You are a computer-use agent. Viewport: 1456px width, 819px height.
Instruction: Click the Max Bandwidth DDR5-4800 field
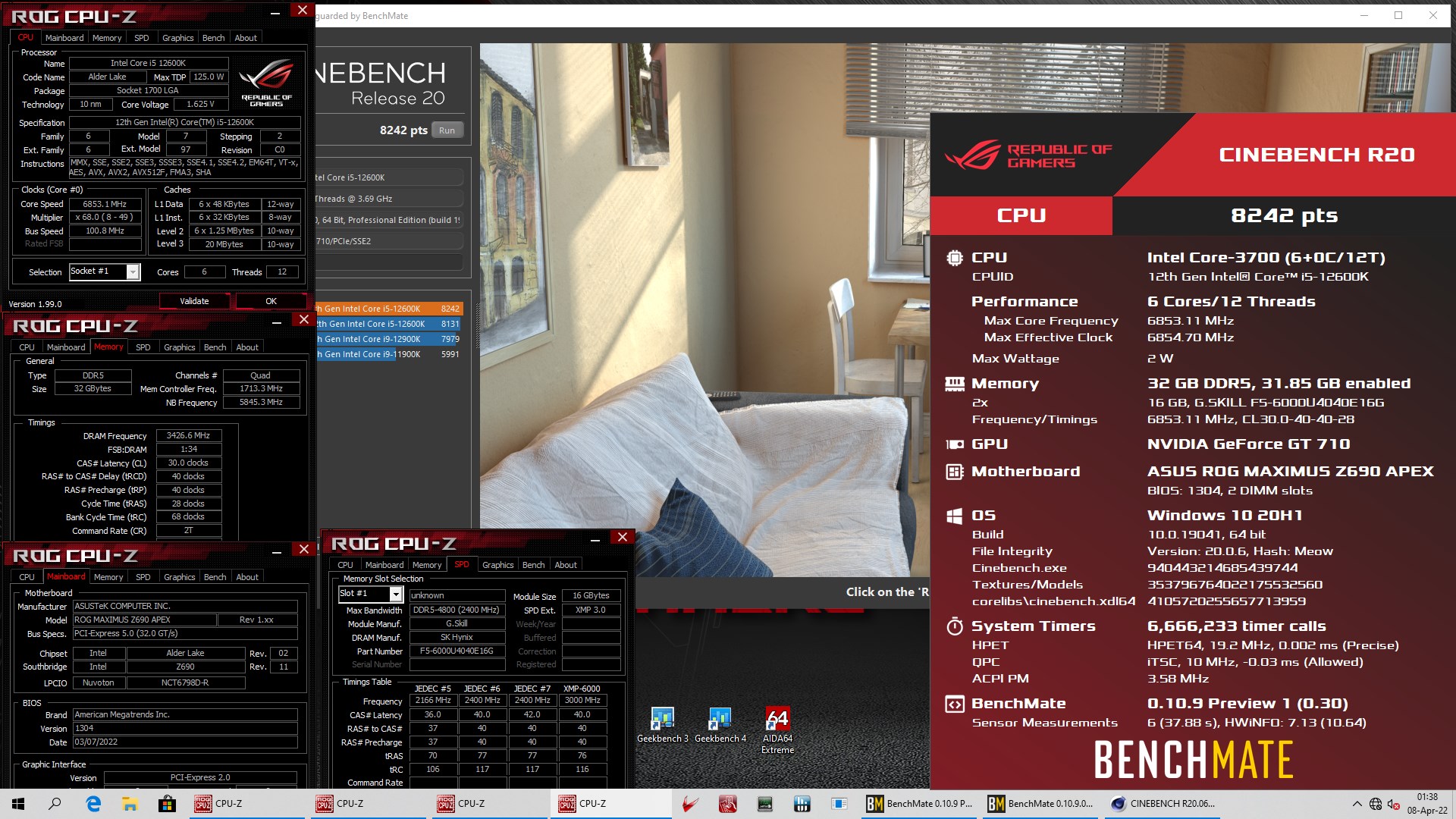457,610
